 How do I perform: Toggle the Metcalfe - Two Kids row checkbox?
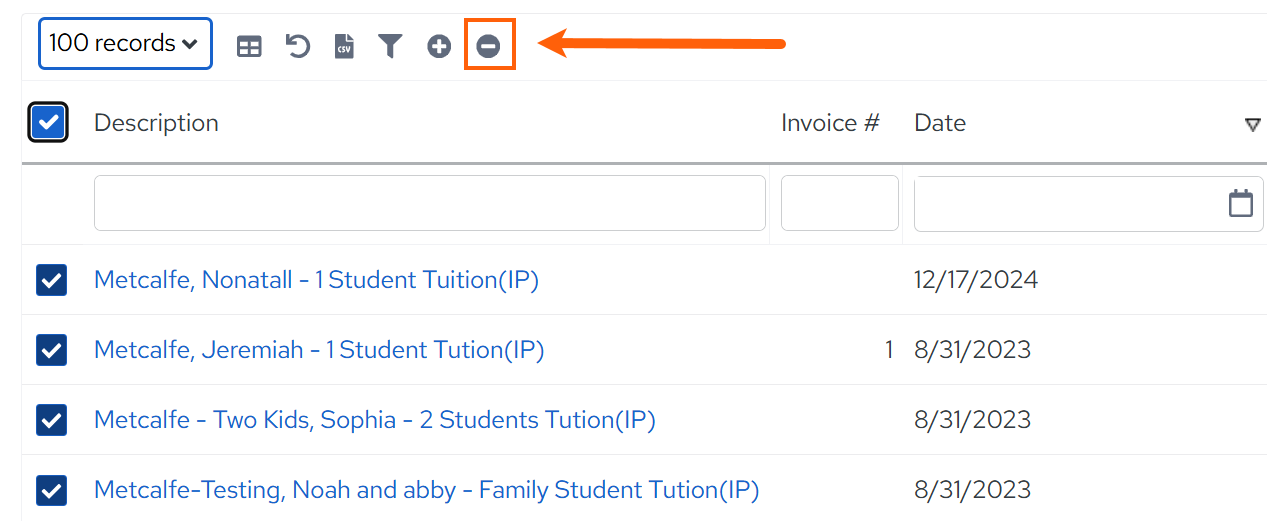[51, 420]
